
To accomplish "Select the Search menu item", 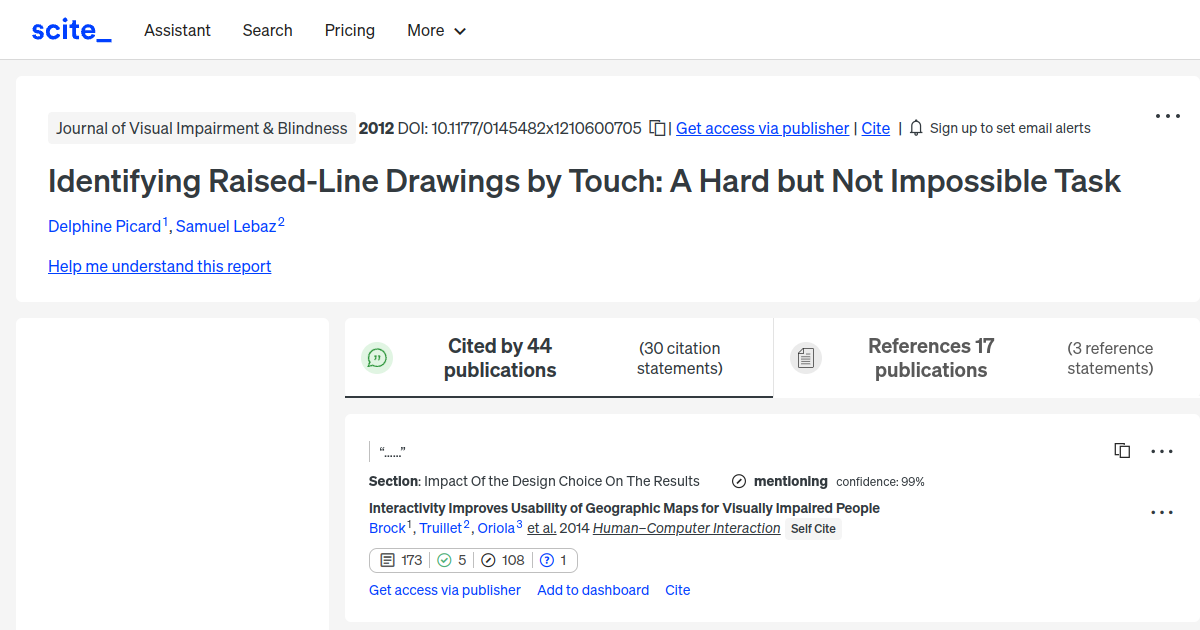I will click(x=267, y=30).
